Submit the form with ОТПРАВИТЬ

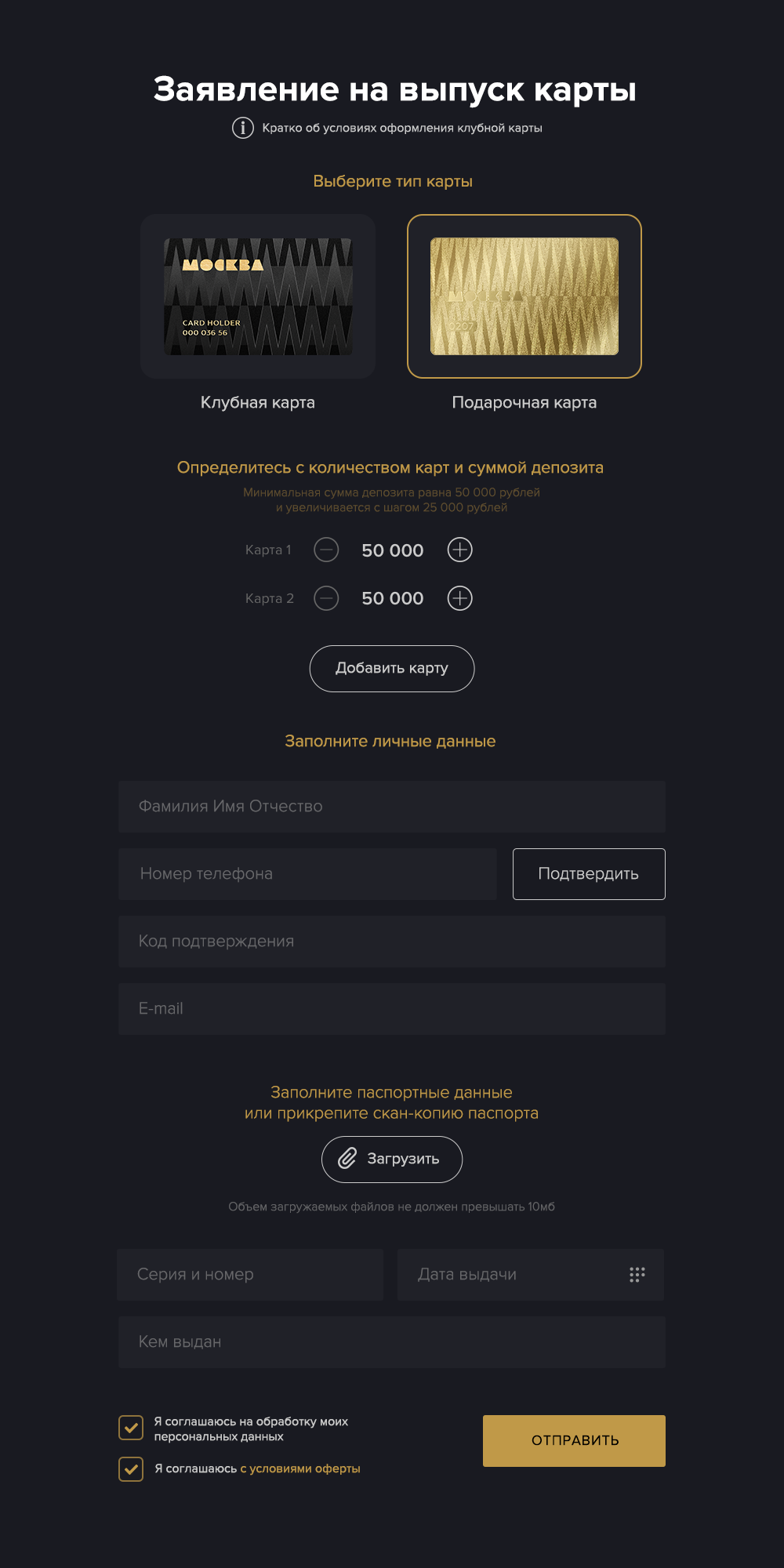[x=574, y=1441]
